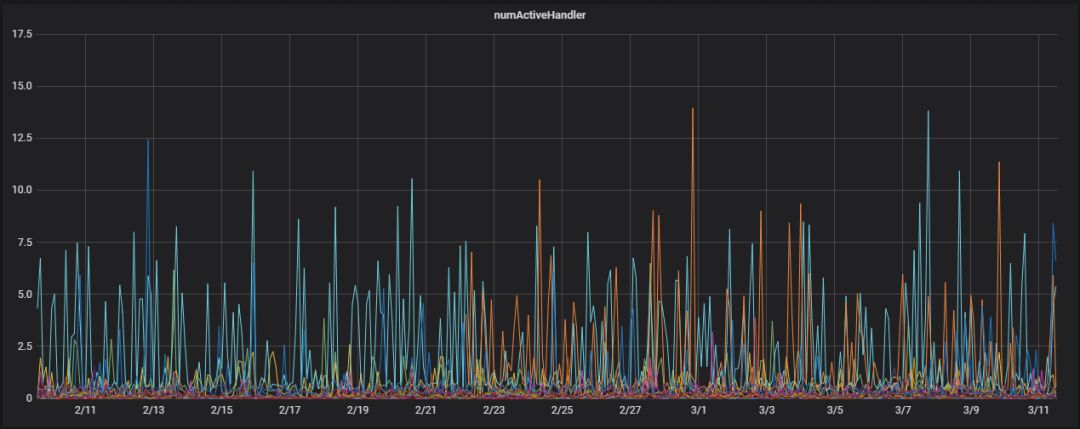Select the 3/11 x-axis date label
Viewport: 1080px width, 429px height.
tap(1039, 410)
